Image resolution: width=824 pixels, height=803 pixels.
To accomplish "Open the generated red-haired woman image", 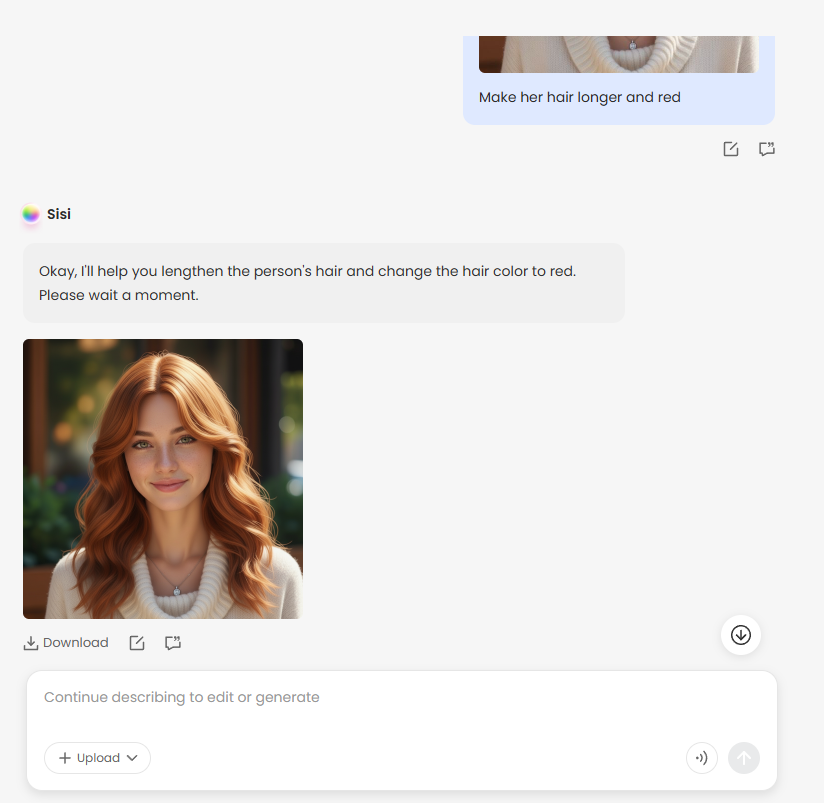I will coord(163,479).
